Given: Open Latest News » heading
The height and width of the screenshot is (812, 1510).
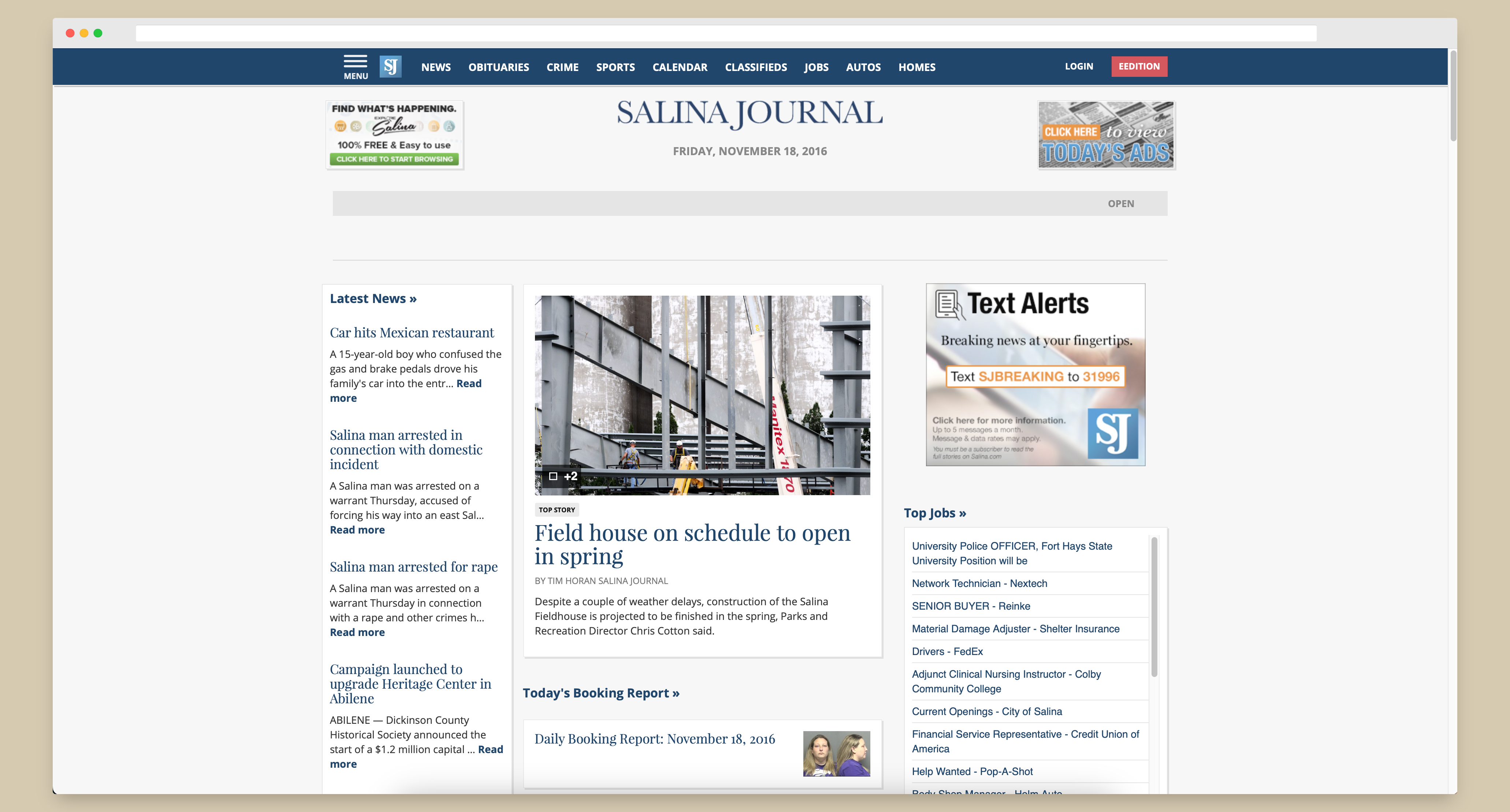Looking at the screenshot, I should [x=373, y=298].
